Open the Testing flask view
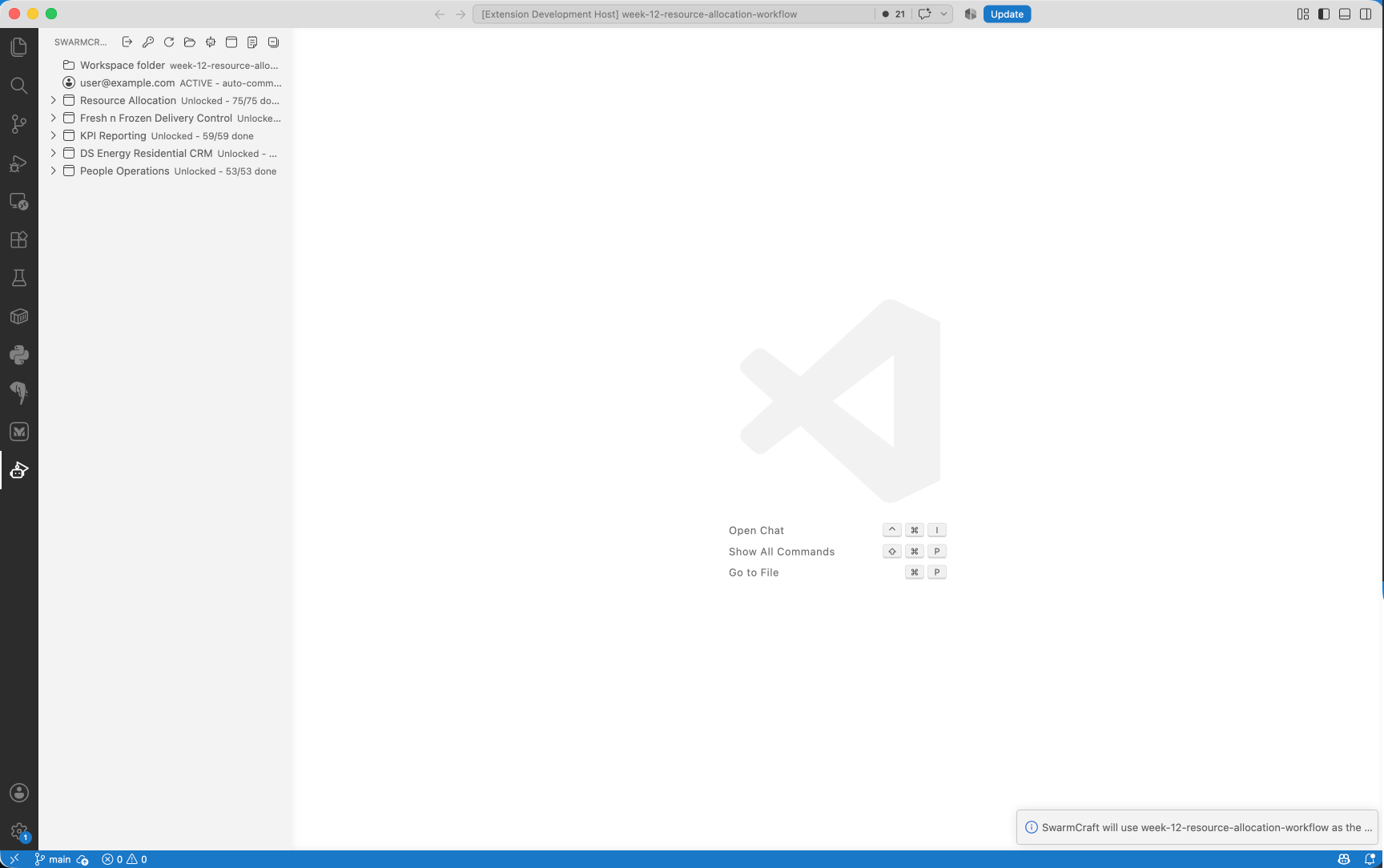This screenshot has width=1384, height=868. click(x=19, y=278)
